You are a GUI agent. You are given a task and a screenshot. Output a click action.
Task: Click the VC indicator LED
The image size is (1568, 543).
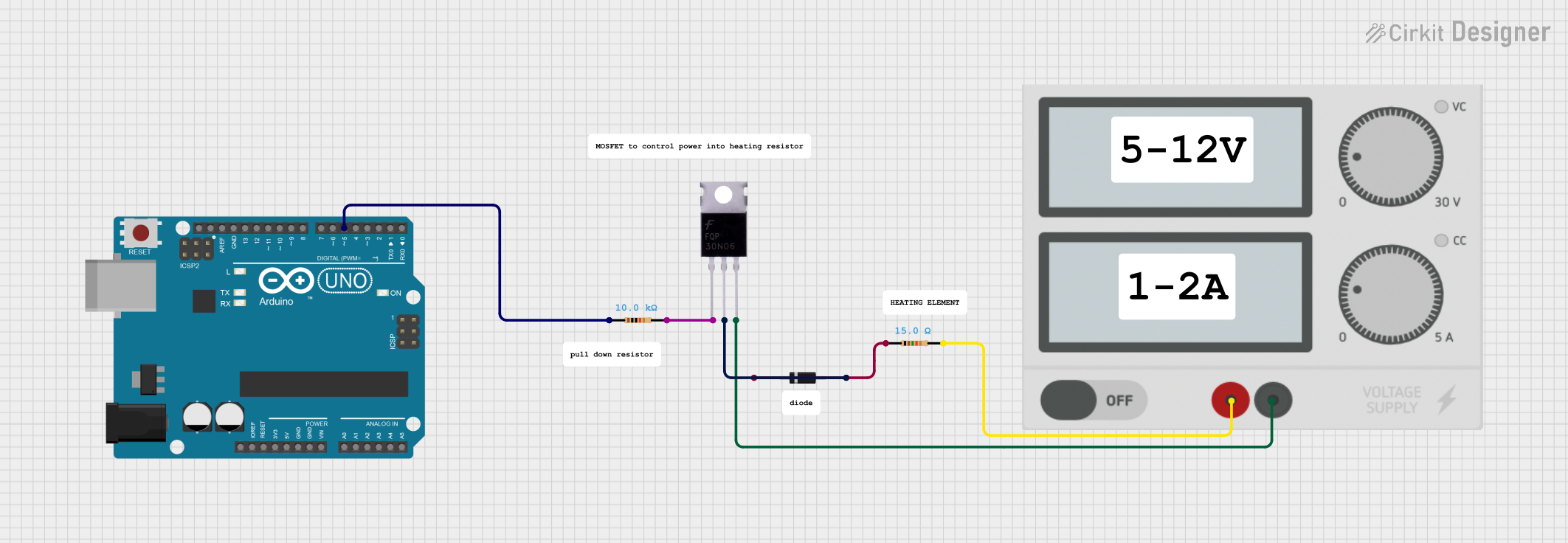click(x=1441, y=106)
